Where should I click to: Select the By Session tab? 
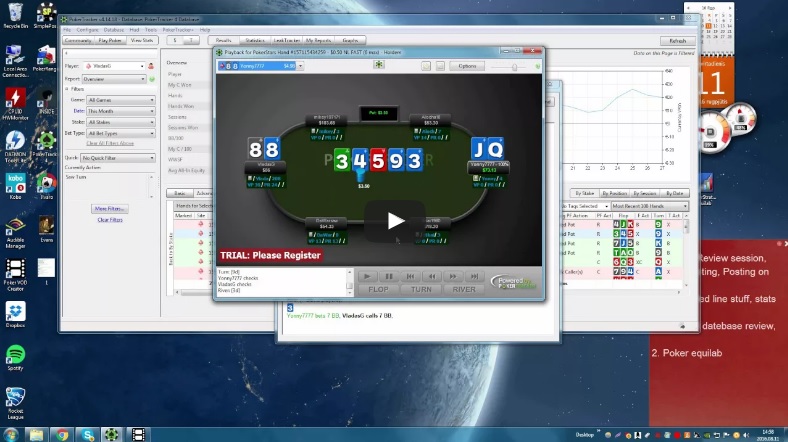pos(645,193)
